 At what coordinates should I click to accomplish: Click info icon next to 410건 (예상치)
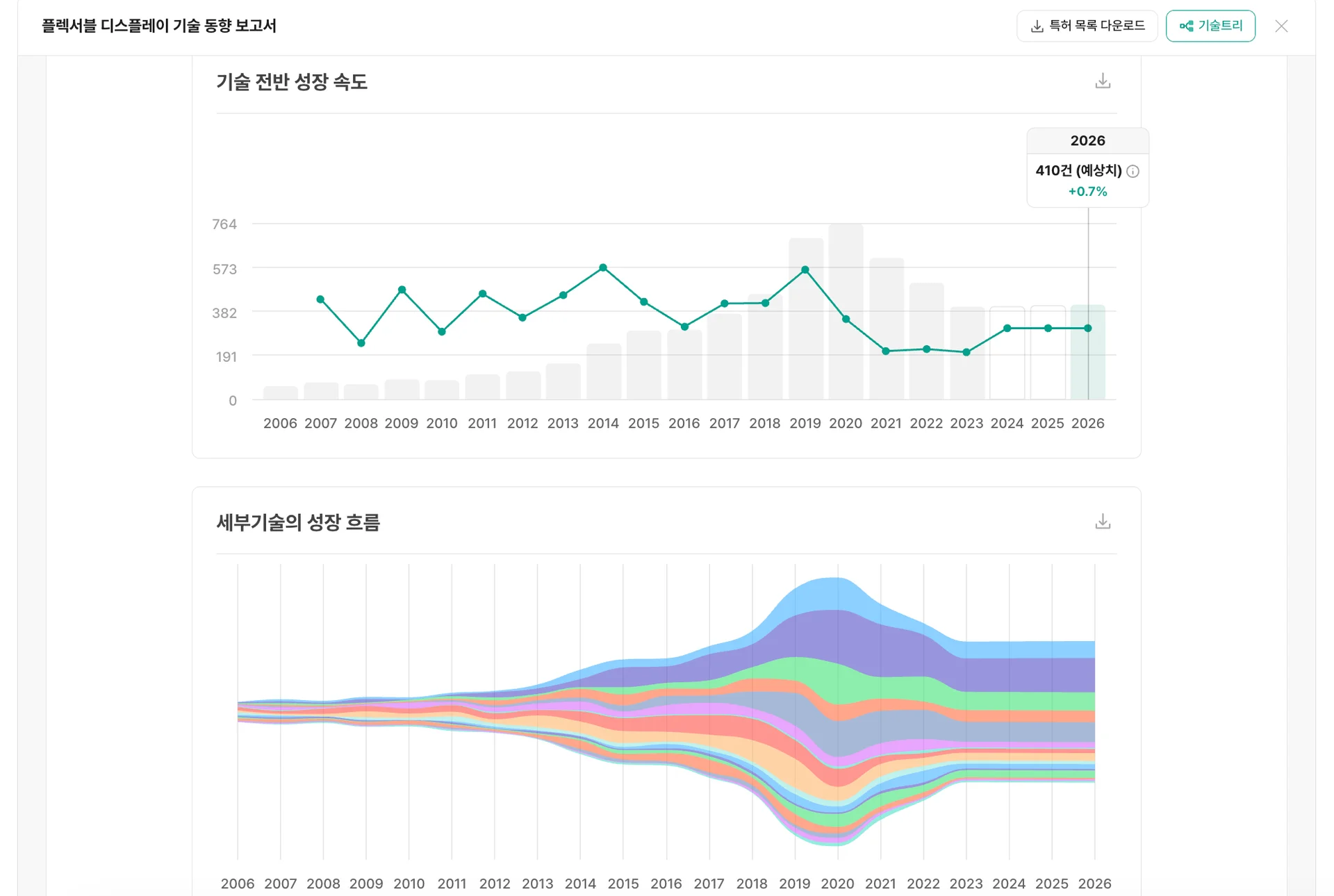1133,172
